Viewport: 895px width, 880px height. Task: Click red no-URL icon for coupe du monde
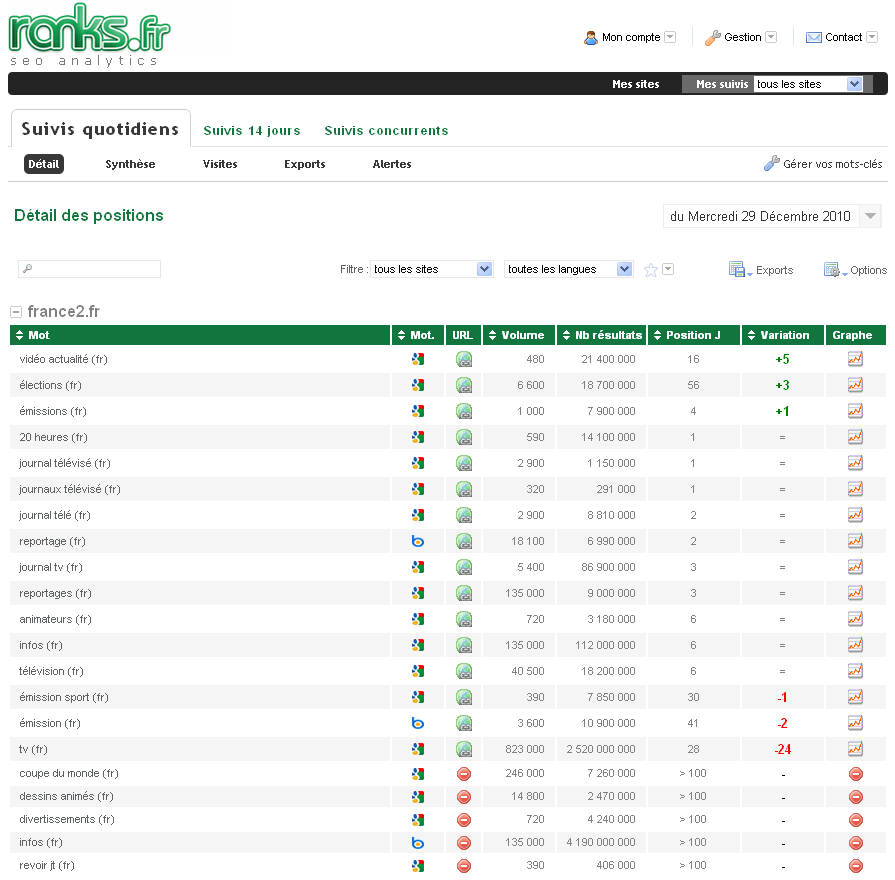click(464, 774)
